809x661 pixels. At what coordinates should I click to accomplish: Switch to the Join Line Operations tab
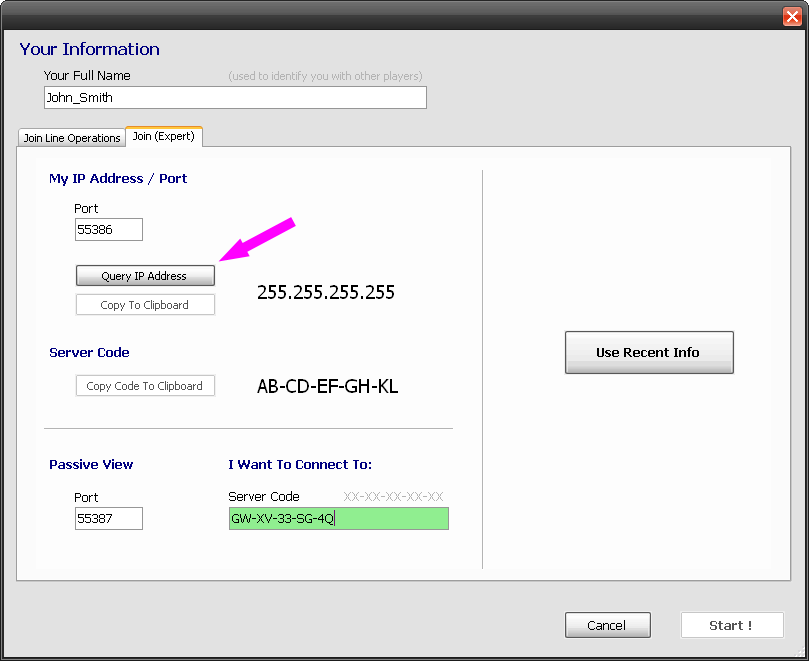click(x=72, y=138)
